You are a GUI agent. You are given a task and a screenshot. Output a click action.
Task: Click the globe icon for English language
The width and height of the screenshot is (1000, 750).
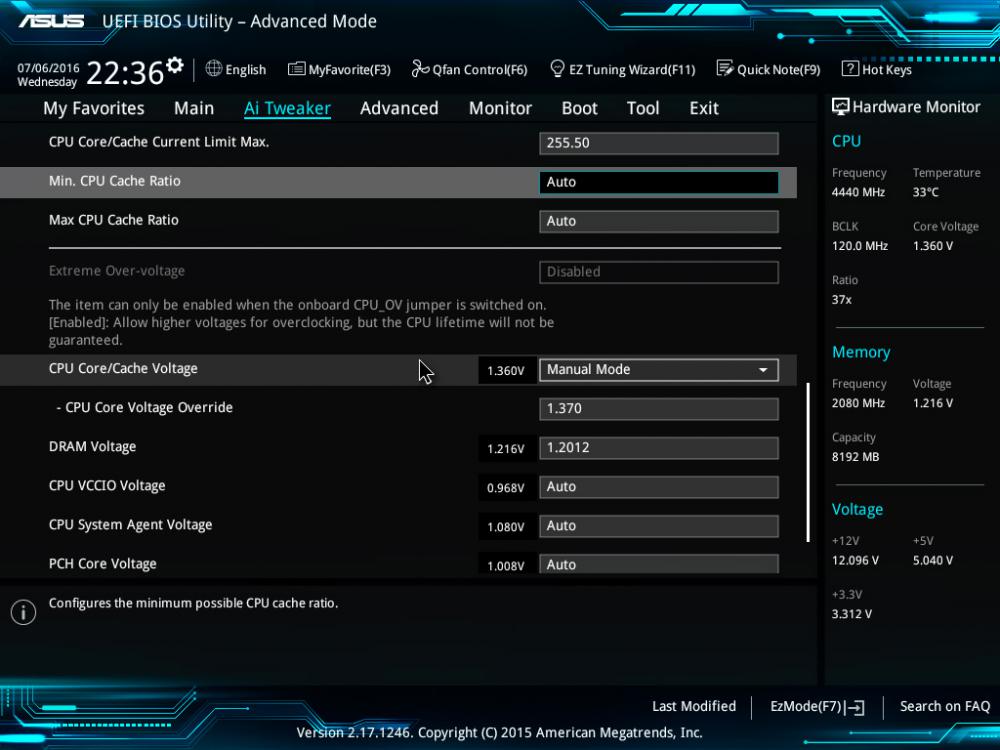click(214, 69)
